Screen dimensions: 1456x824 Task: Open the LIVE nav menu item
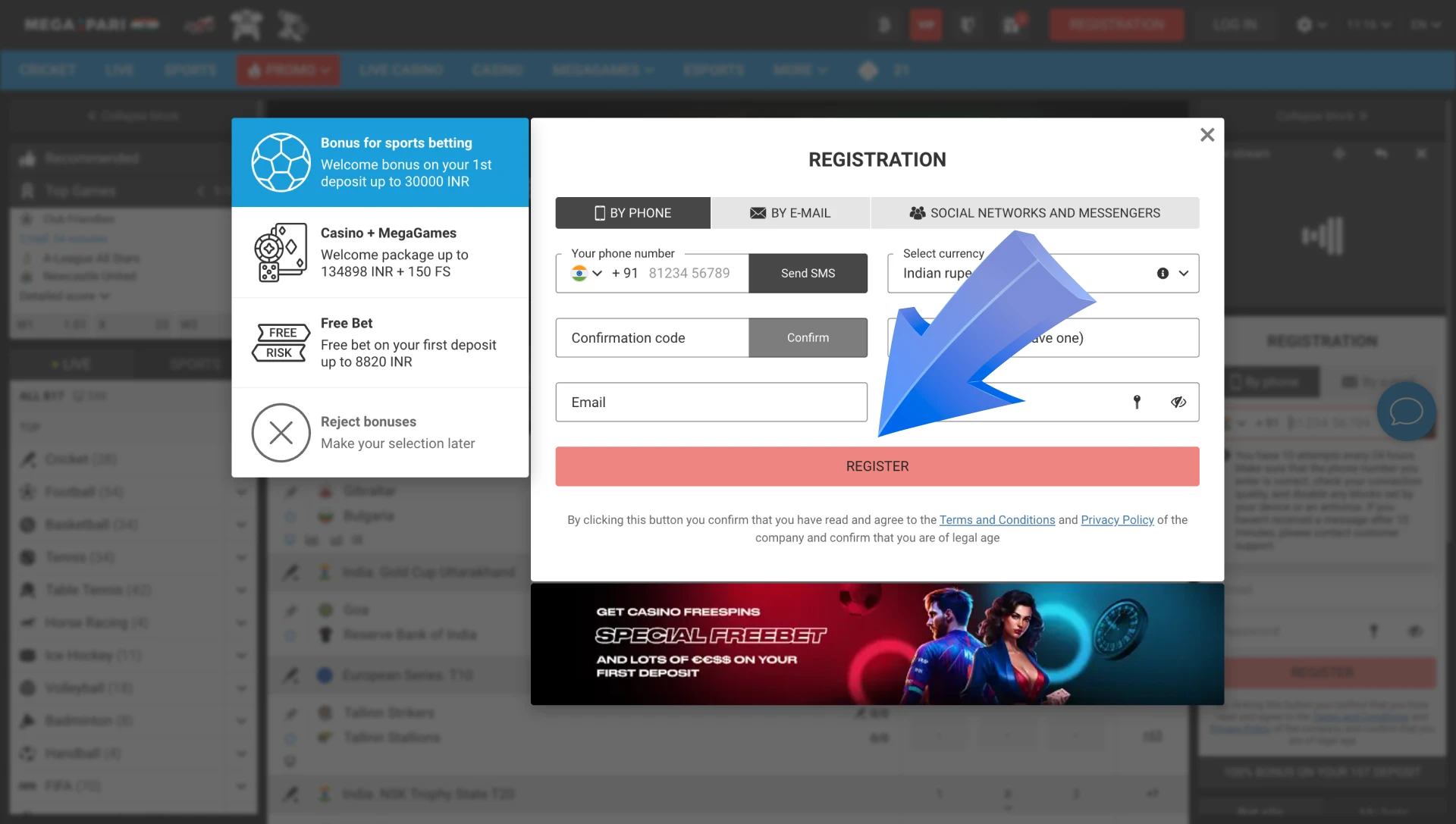[x=120, y=70]
